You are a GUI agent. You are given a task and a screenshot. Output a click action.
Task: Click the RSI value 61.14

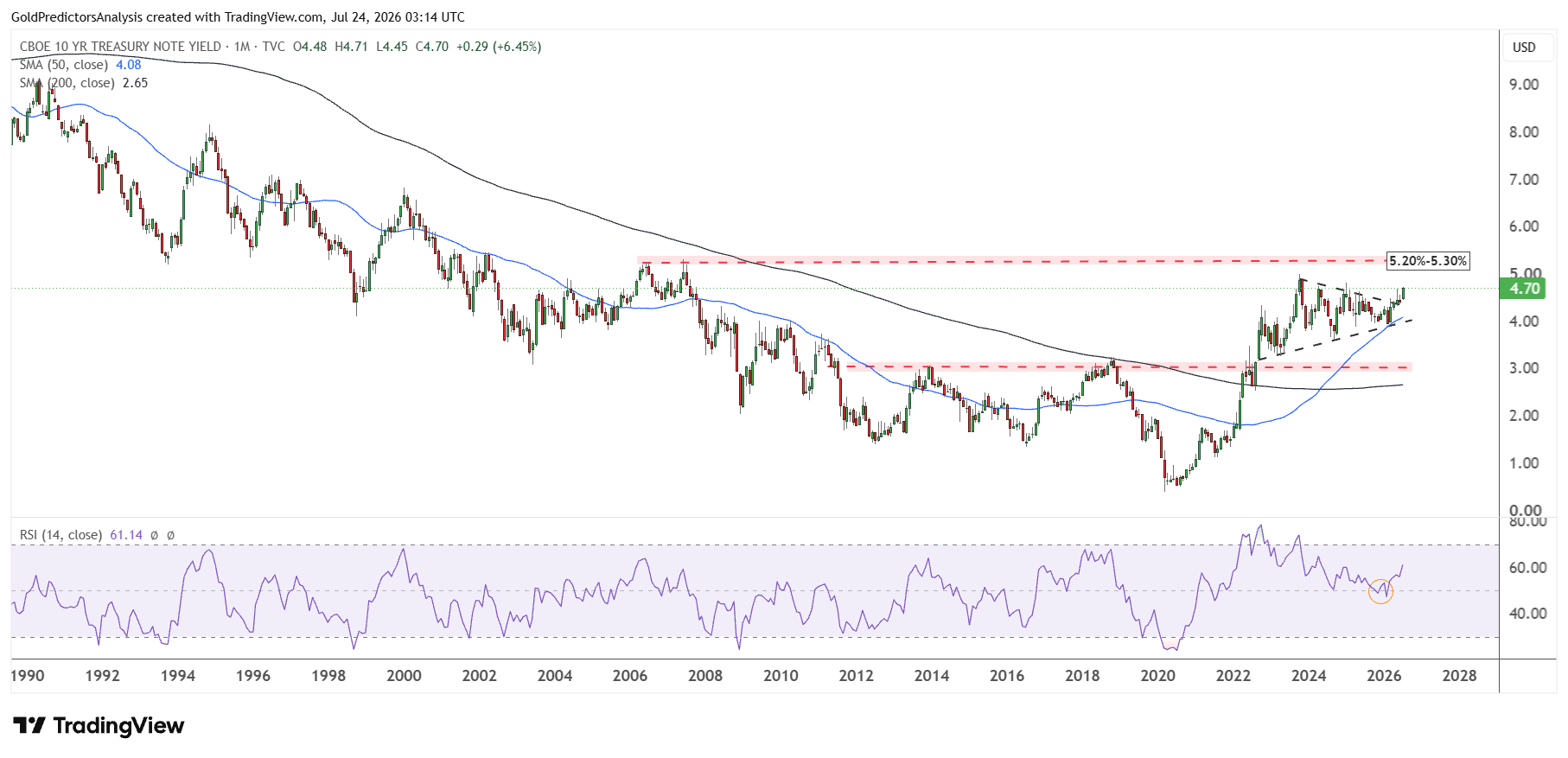coord(126,535)
